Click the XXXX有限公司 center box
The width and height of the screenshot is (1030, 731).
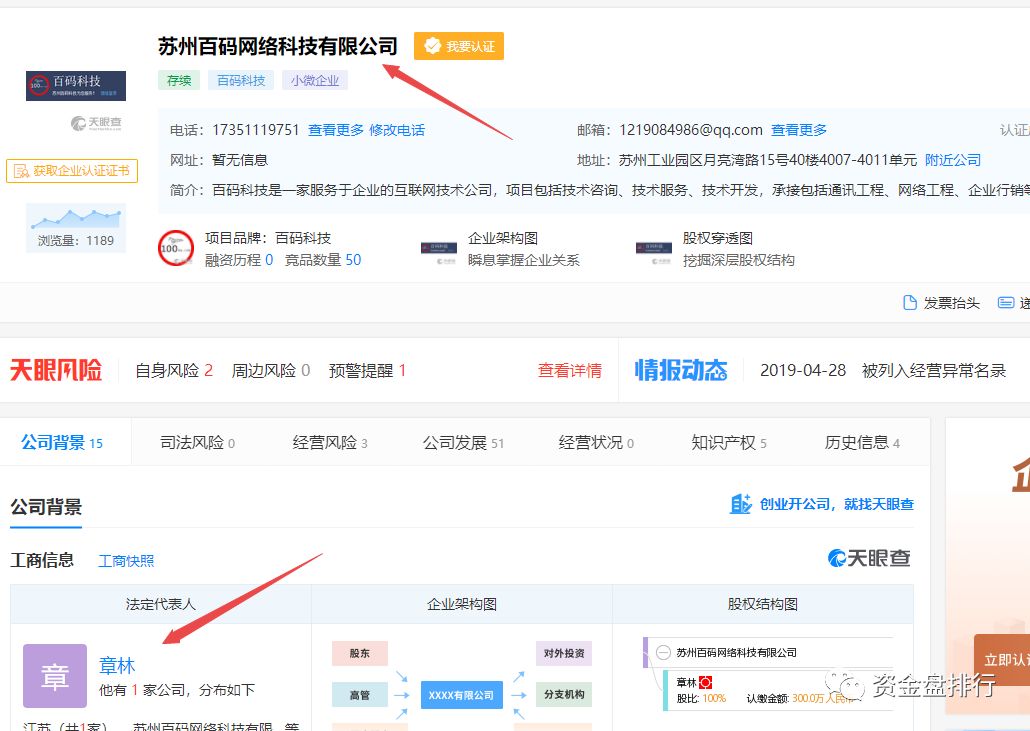[x=461, y=695]
